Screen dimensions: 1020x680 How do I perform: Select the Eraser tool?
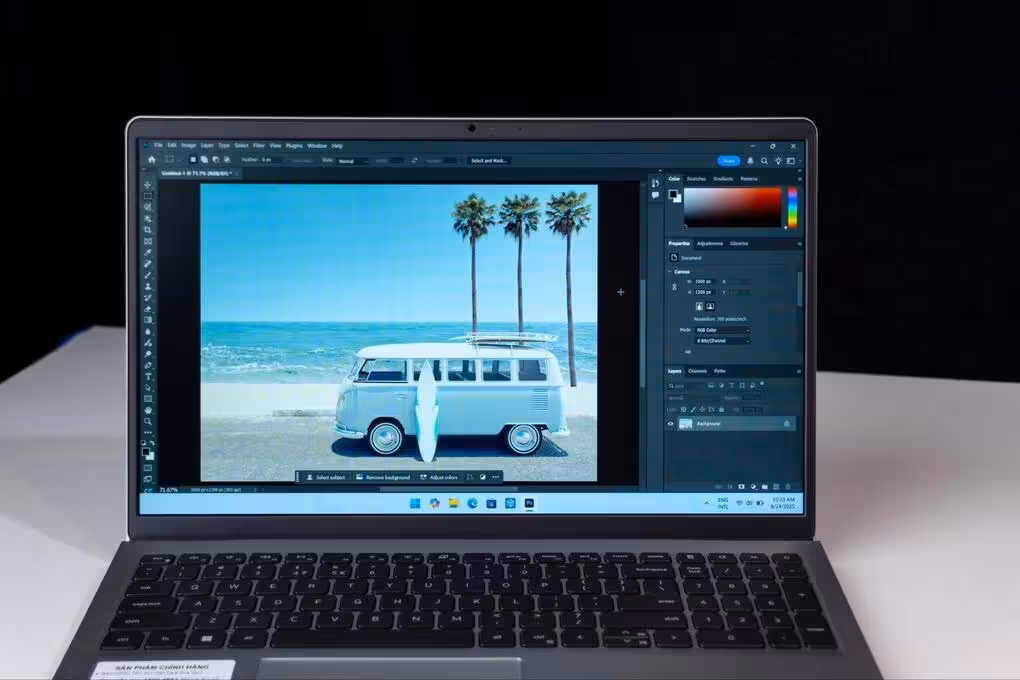pyautogui.click(x=148, y=309)
